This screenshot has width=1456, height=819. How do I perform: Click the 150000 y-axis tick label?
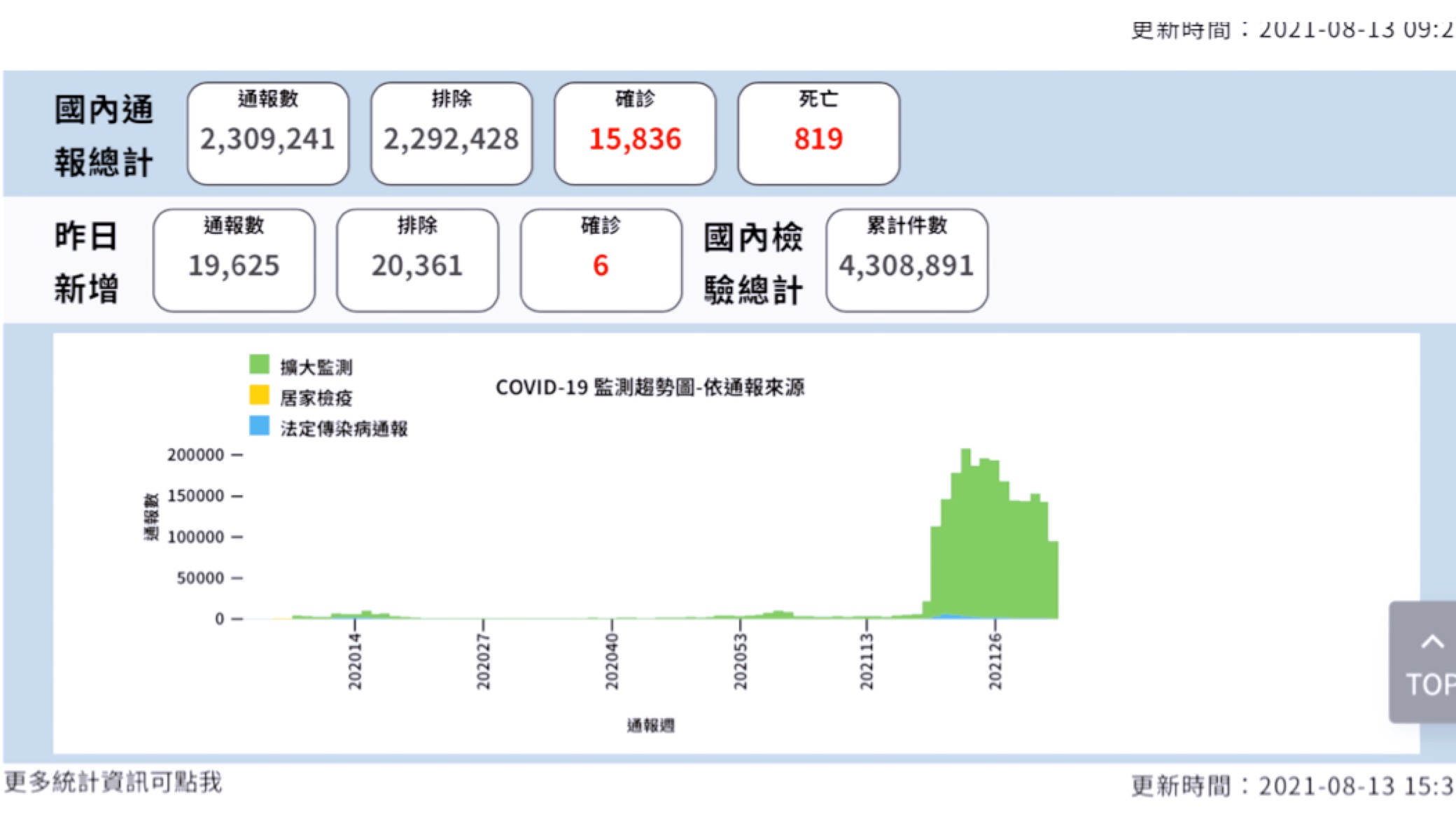[x=195, y=496]
